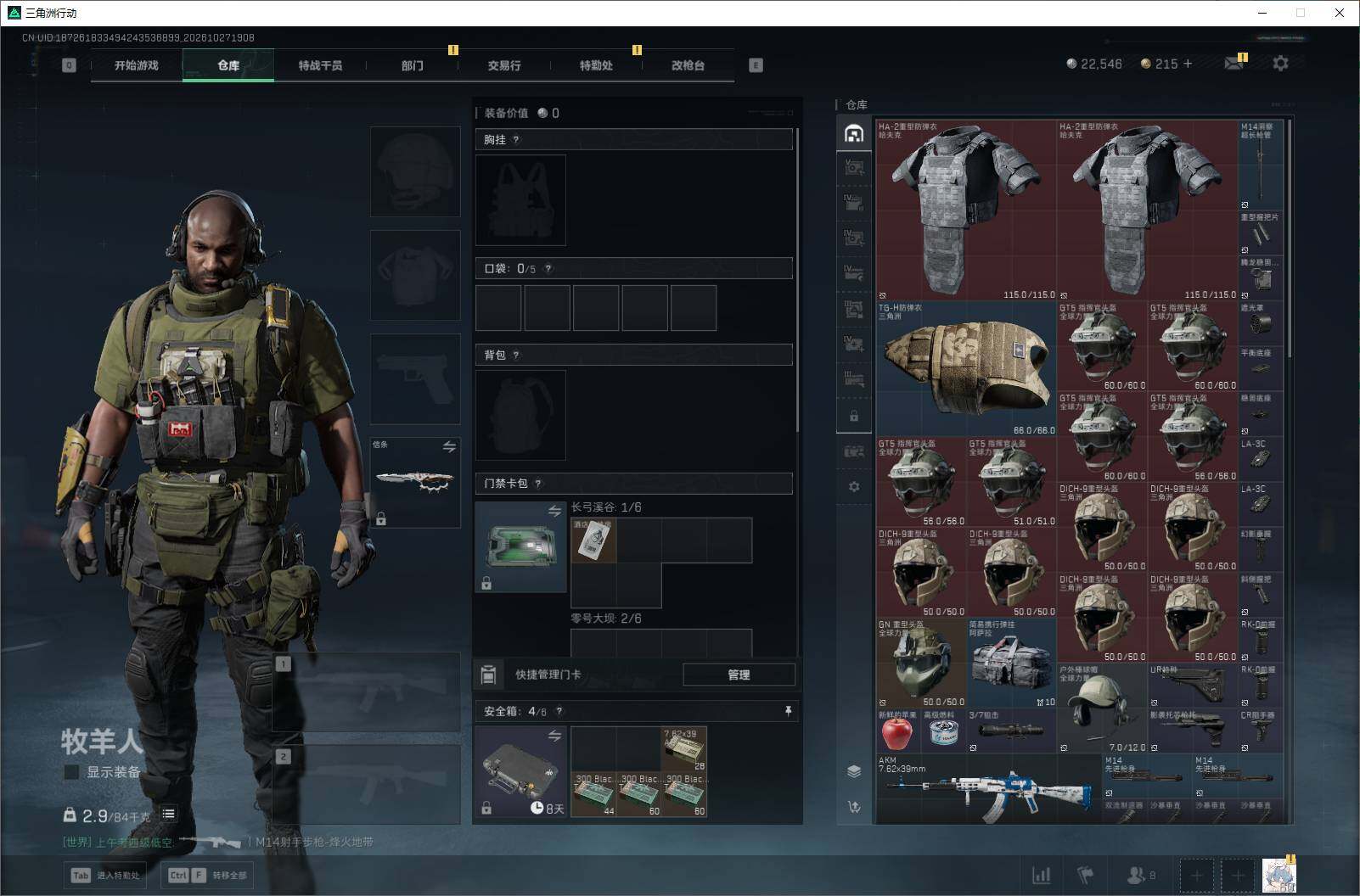
Task: Open the weight details list icon
Action: click(x=169, y=815)
